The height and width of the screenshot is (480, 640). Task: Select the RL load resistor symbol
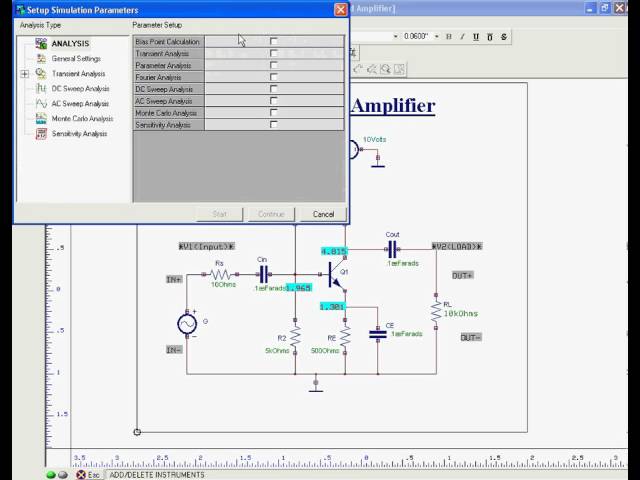point(436,311)
